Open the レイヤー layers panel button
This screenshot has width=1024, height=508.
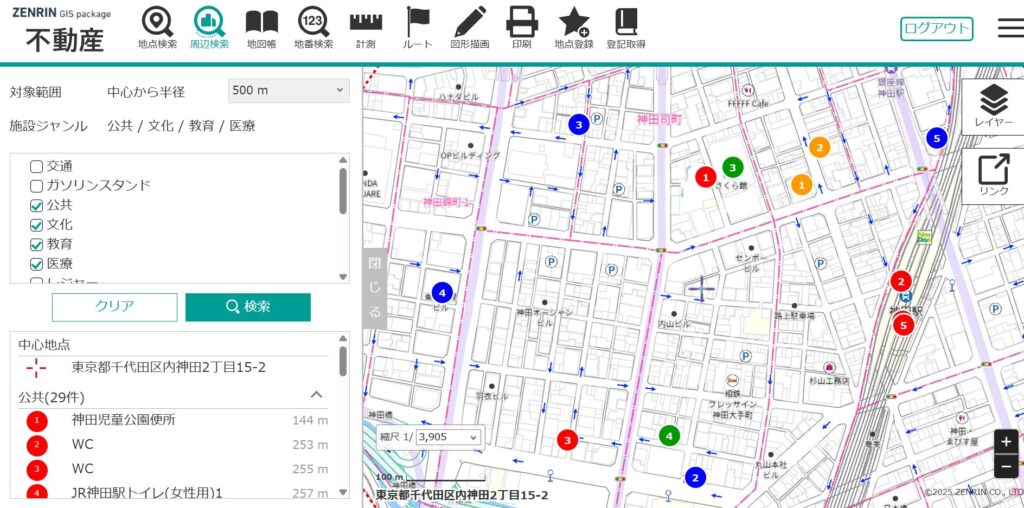(x=992, y=106)
